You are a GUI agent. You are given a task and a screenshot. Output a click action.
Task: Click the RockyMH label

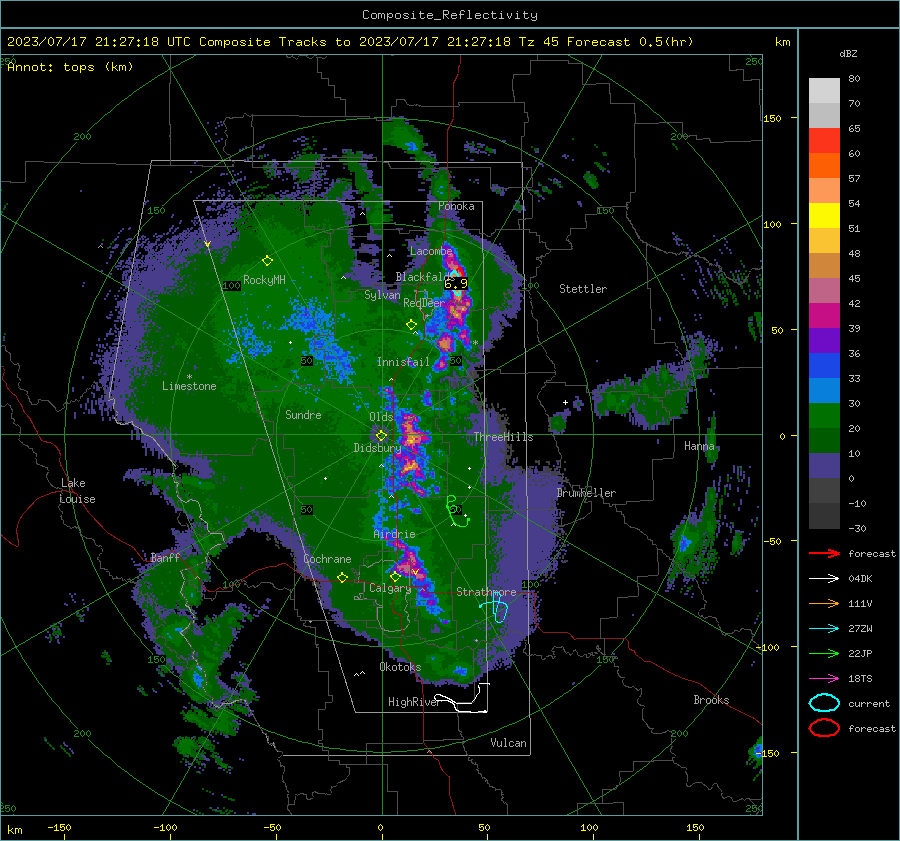264,280
